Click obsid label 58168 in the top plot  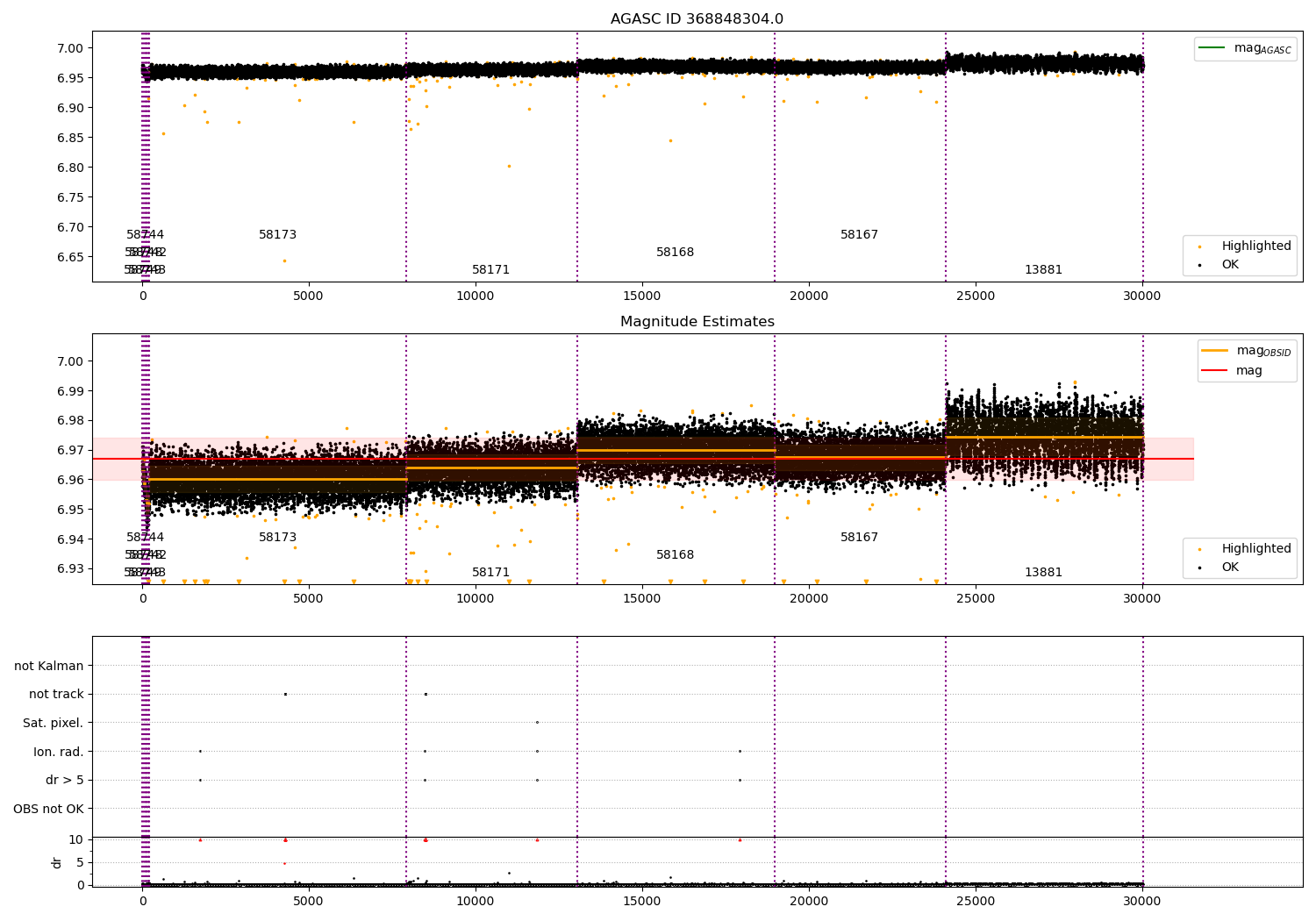(x=675, y=253)
